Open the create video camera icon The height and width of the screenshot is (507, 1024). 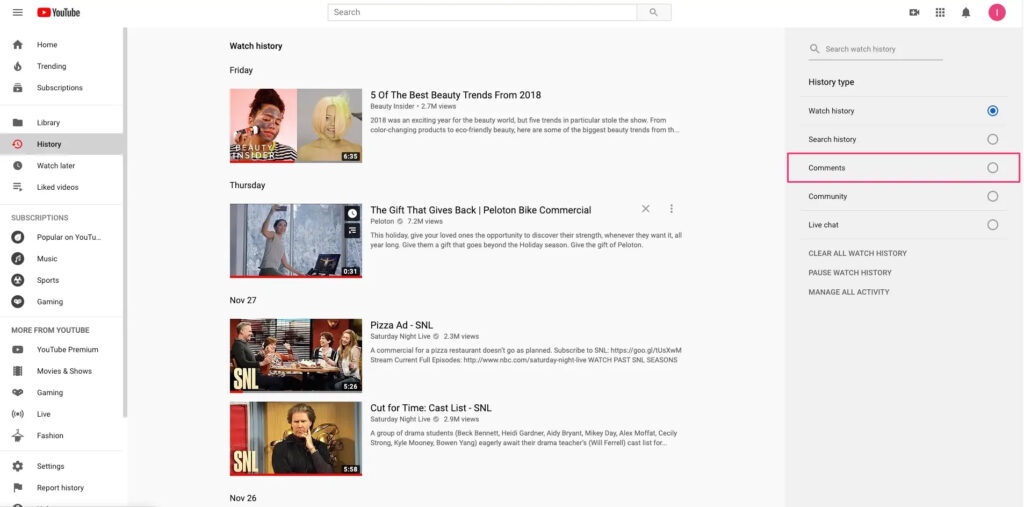(914, 12)
